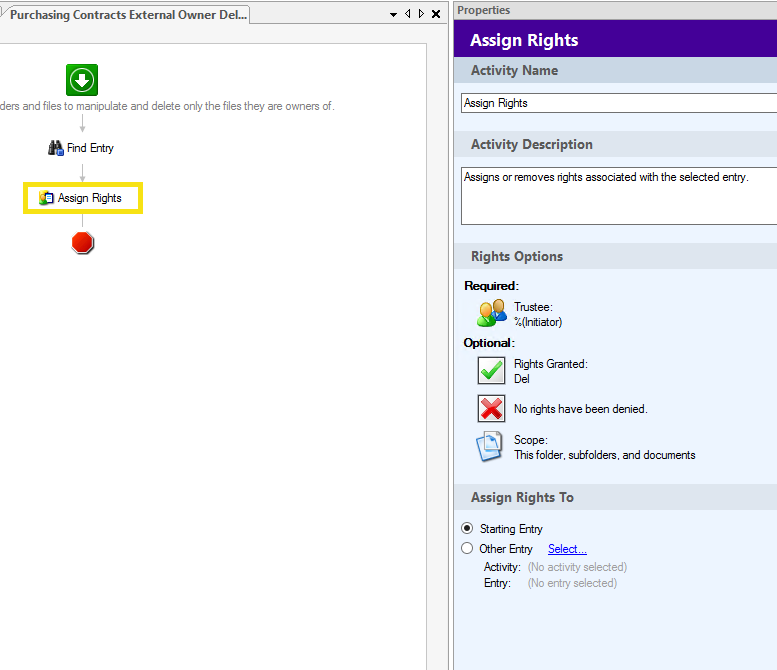
Task: Collapse the Rights Options section header
Action: pos(517,257)
